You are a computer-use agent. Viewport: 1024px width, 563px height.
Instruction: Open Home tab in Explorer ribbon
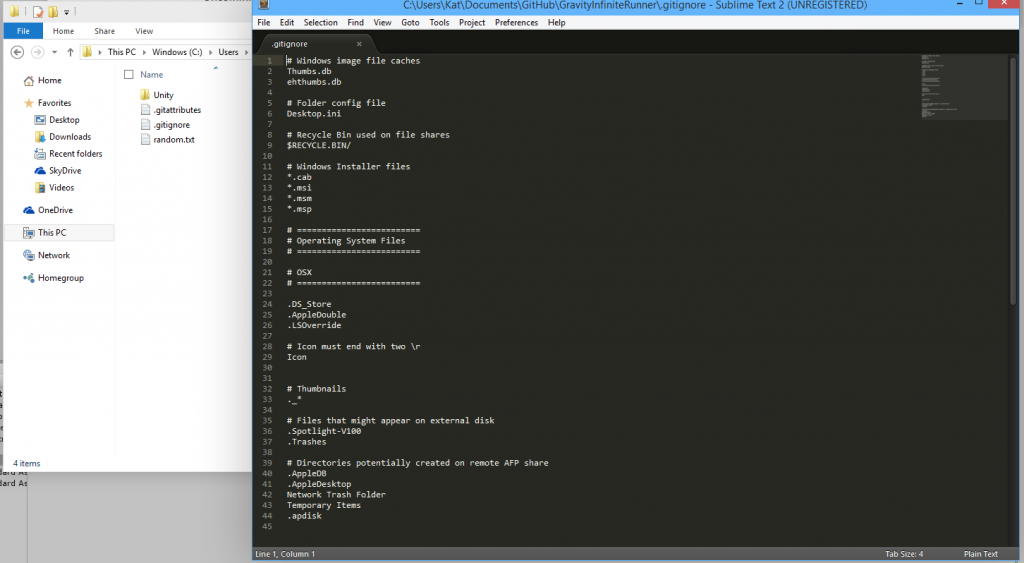tap(63, 31)
